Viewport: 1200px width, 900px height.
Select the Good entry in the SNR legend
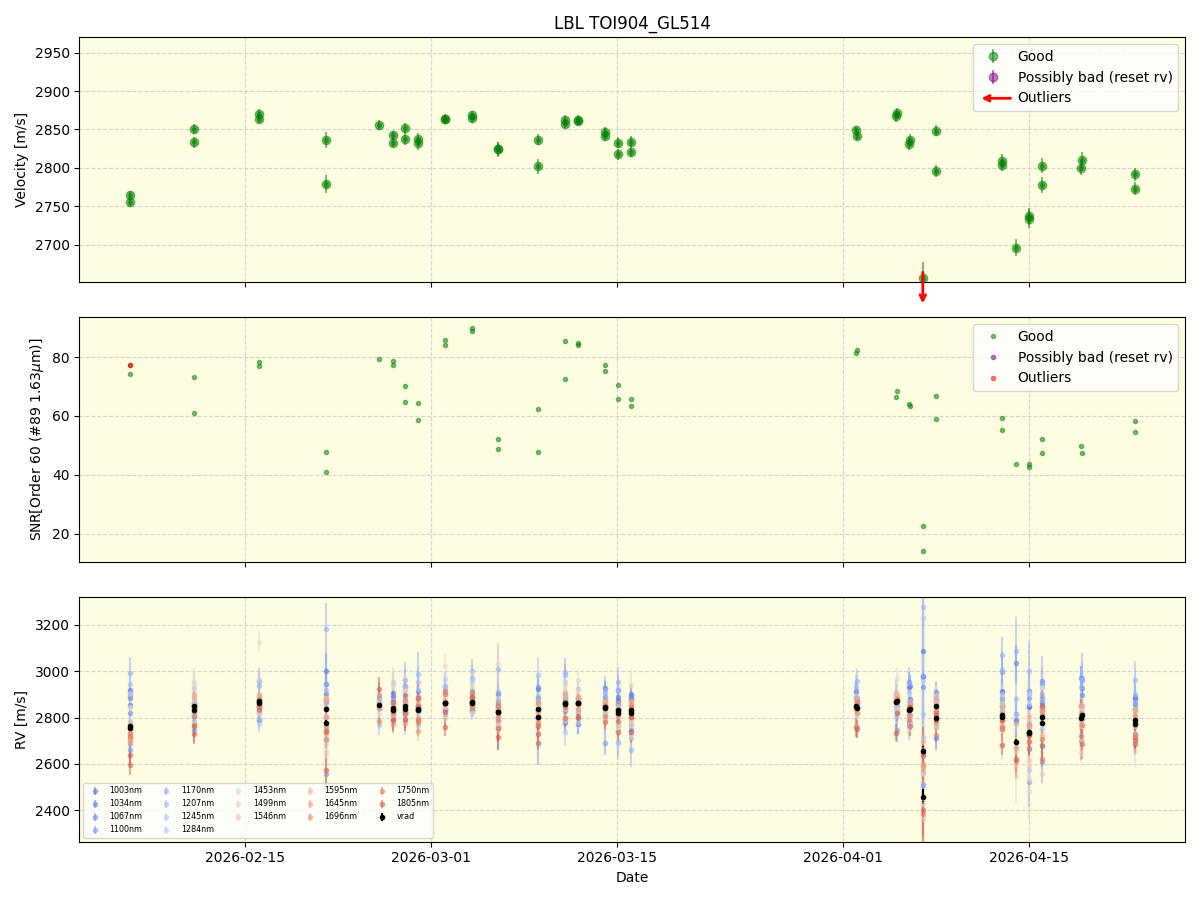1035,337
